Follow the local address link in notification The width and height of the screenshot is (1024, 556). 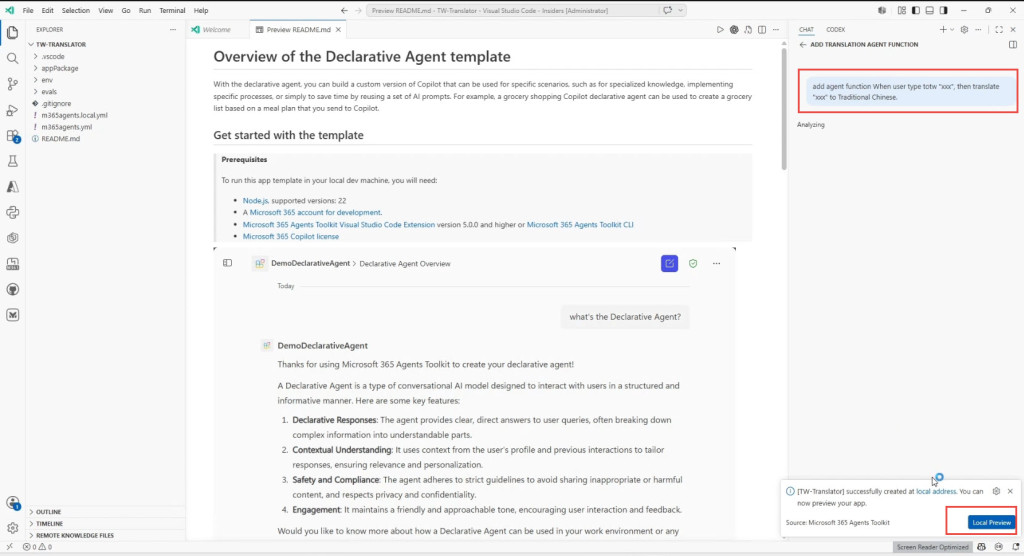tap(936, 491)
